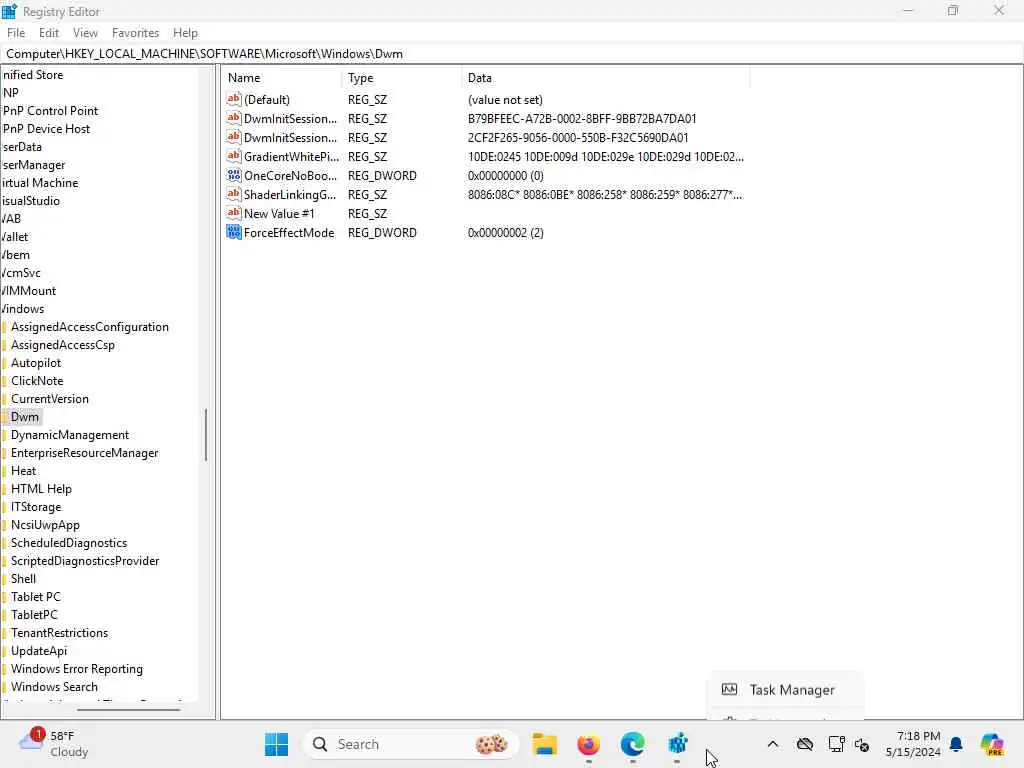Screen dimensions: 1024x768
Task: Click the crossed-out cloud sync tray icon
Action: point(805,744)
